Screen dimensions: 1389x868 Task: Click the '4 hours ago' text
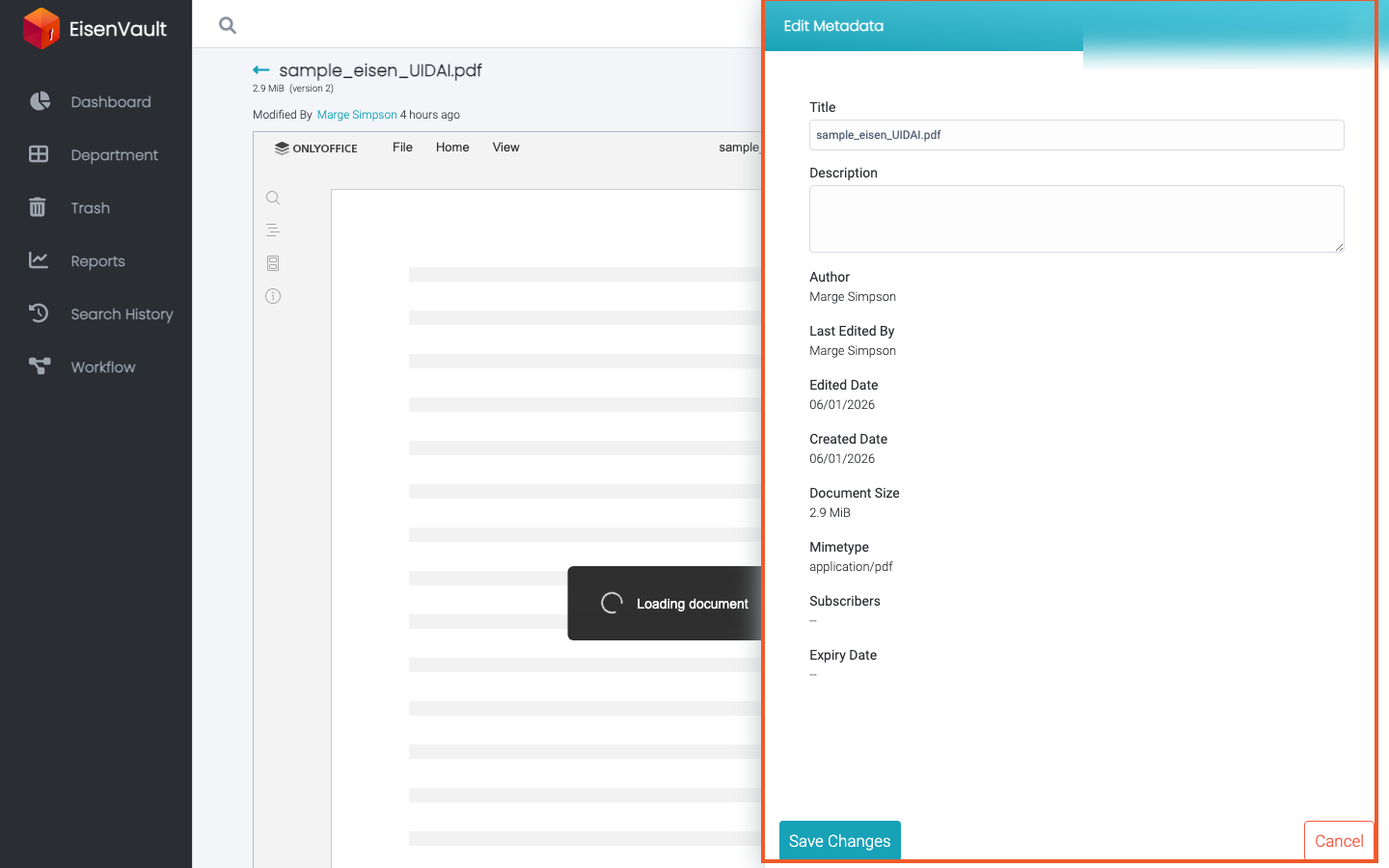coord(430,115)
